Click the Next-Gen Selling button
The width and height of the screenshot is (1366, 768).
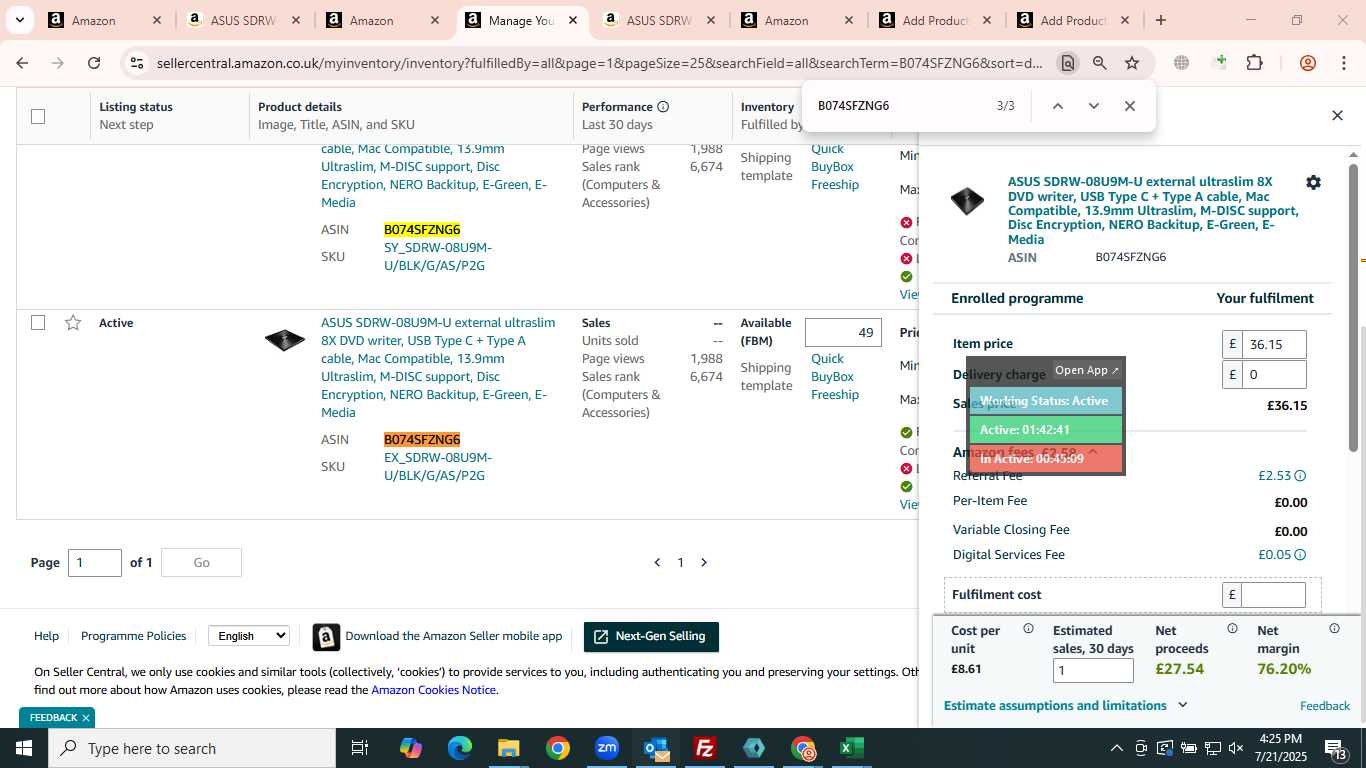point(651,637)
